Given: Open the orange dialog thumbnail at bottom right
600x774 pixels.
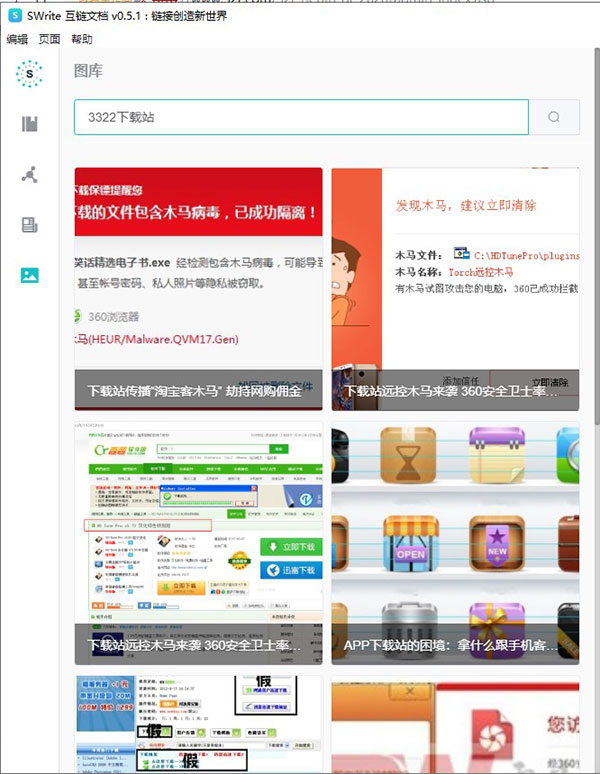Looking at the screenshot, I should 455,724.
